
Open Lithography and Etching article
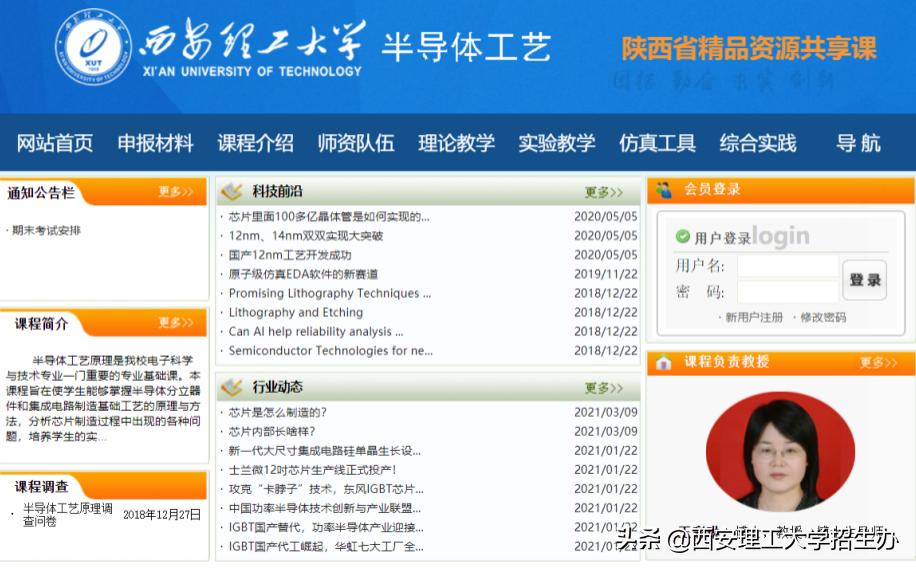click(x=296, y=313)
